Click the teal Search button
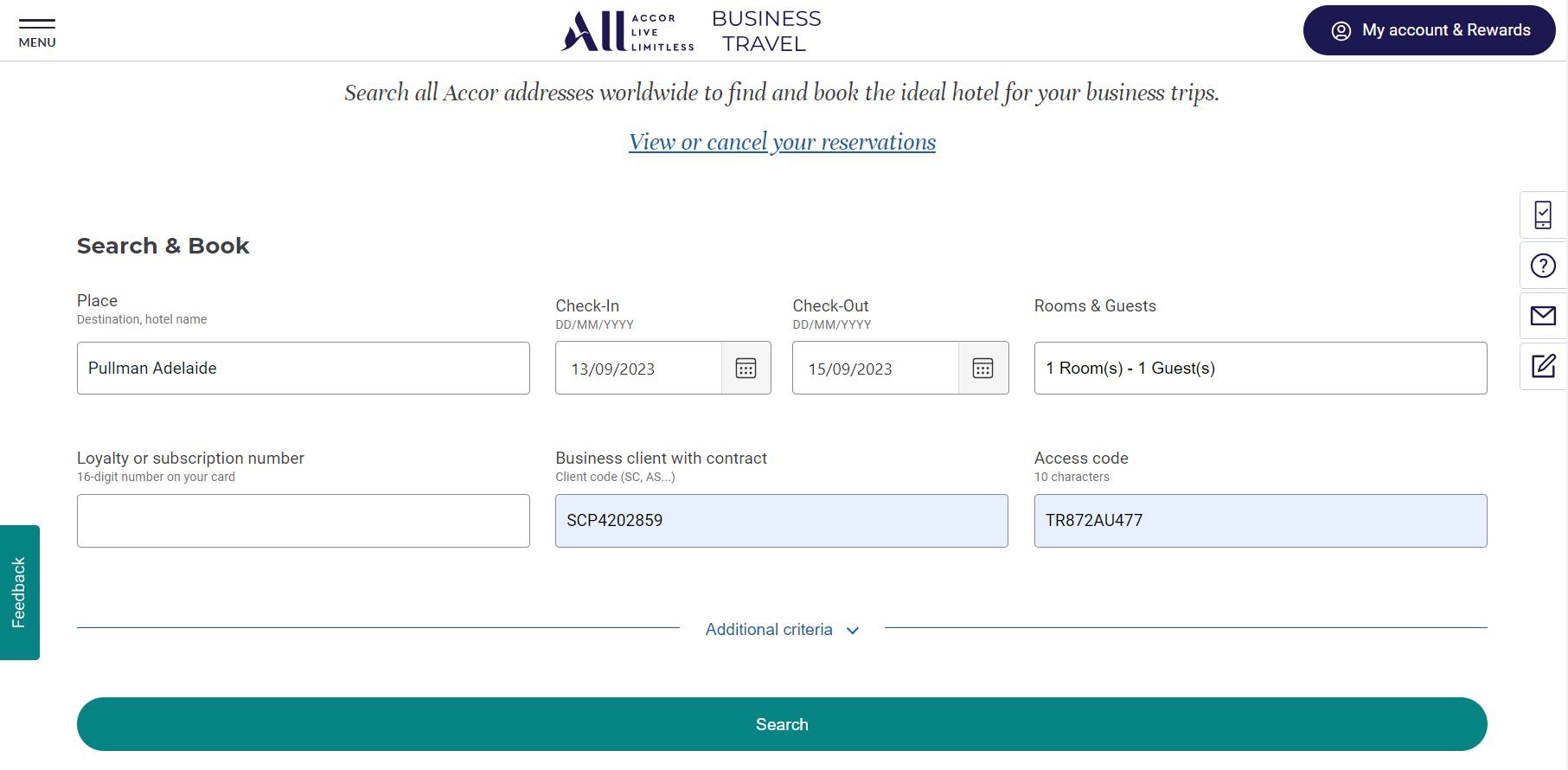This screenshot has width=1568, height=770. tap(782, 724)
